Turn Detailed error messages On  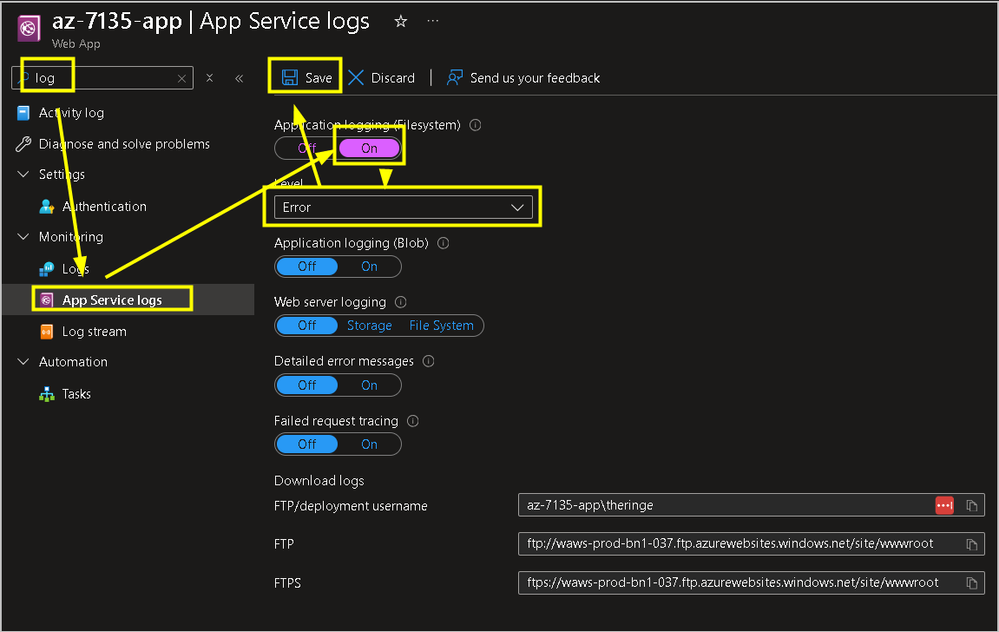point(370,385)
